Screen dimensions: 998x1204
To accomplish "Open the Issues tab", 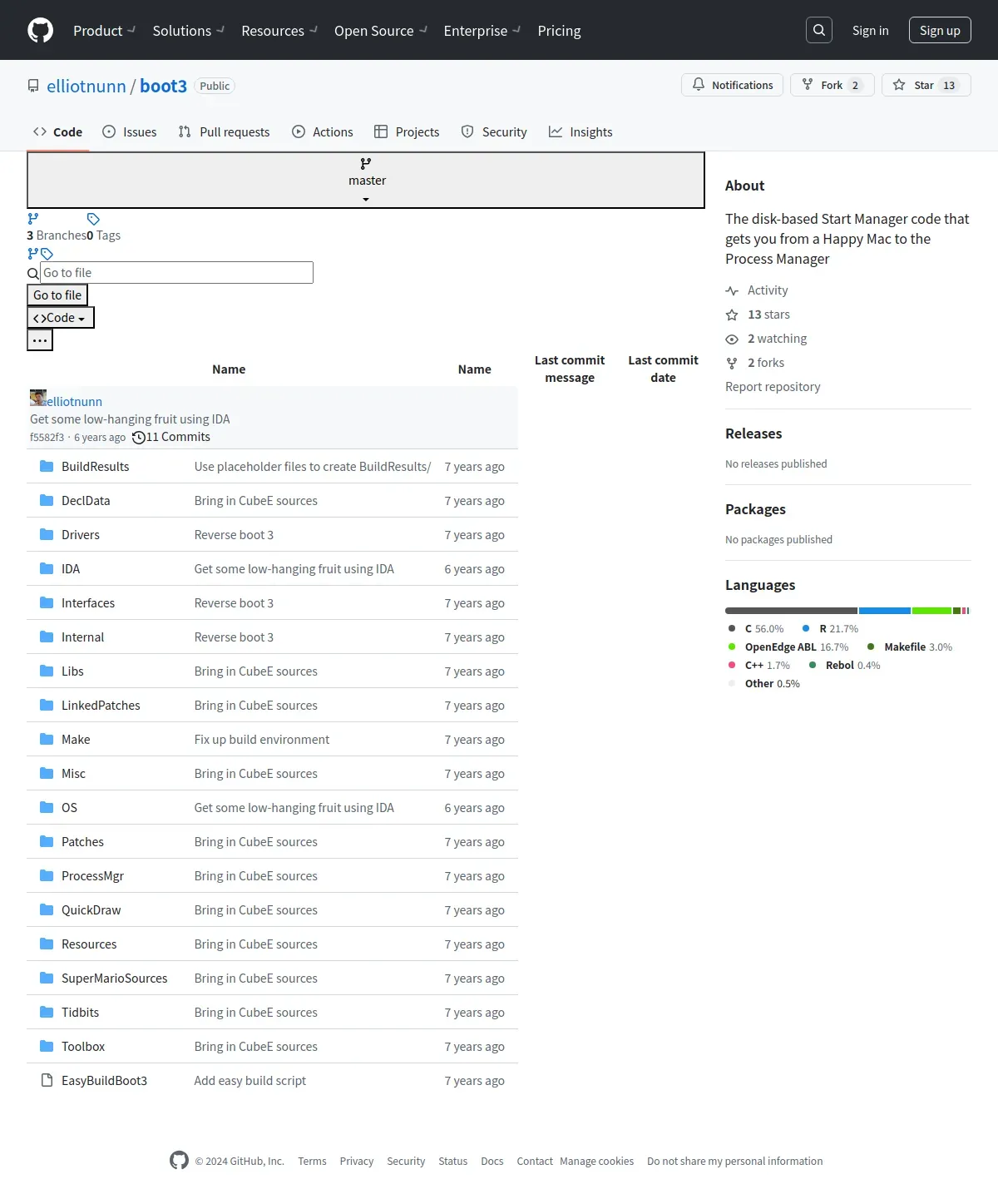I will pos(129,131).
